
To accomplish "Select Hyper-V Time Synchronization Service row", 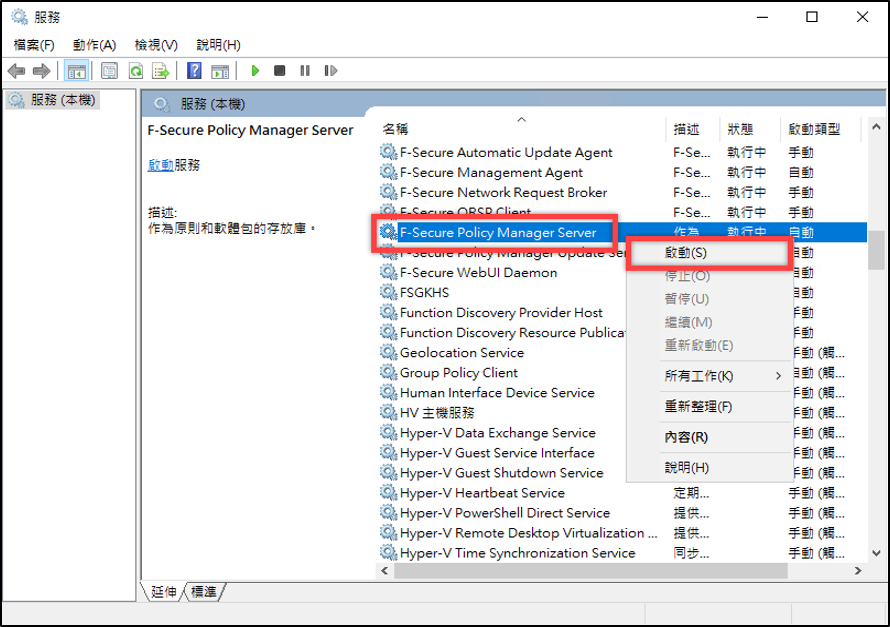I will 622,553.
